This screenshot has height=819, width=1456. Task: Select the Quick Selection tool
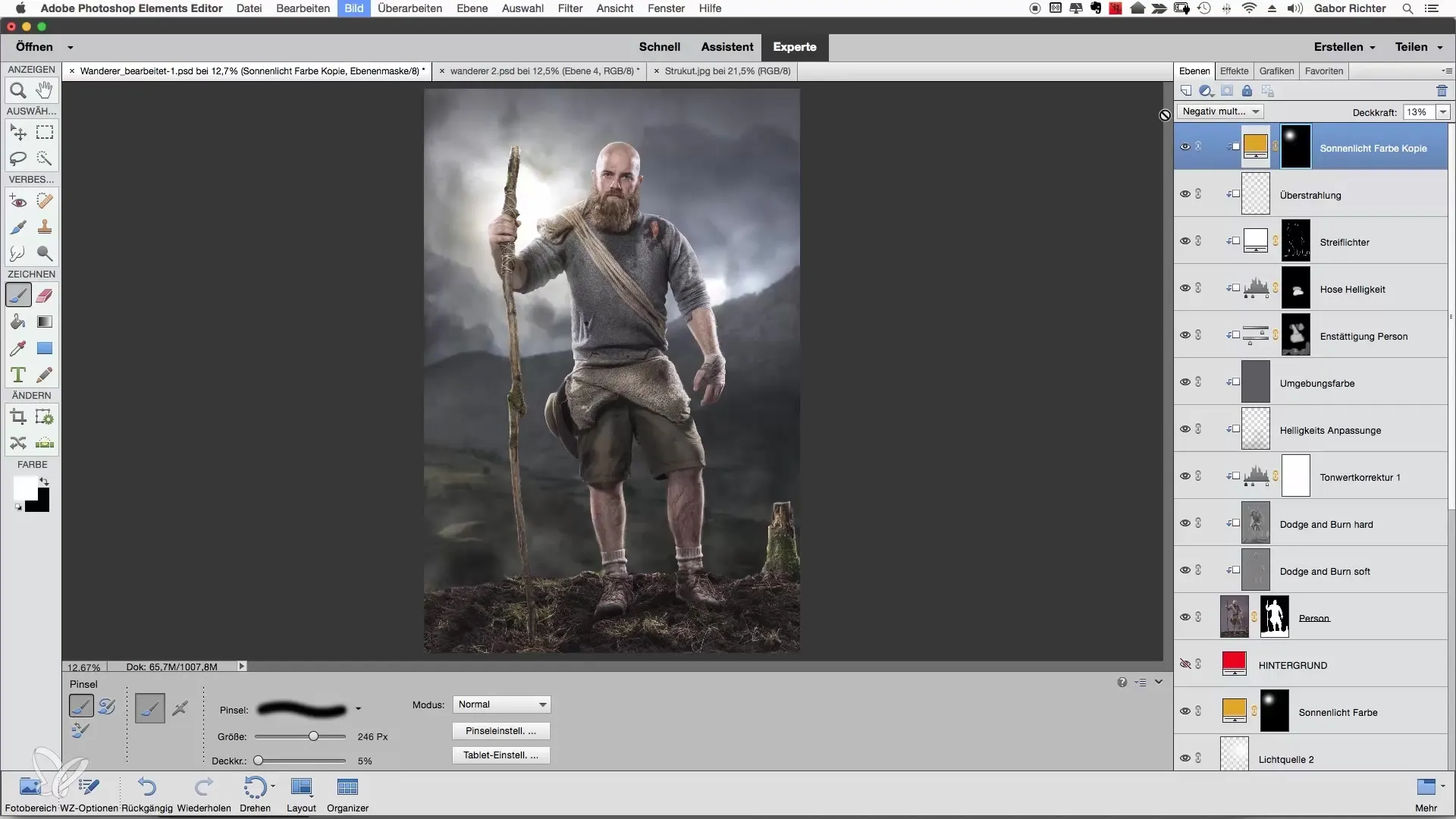[x=45, y=158]
